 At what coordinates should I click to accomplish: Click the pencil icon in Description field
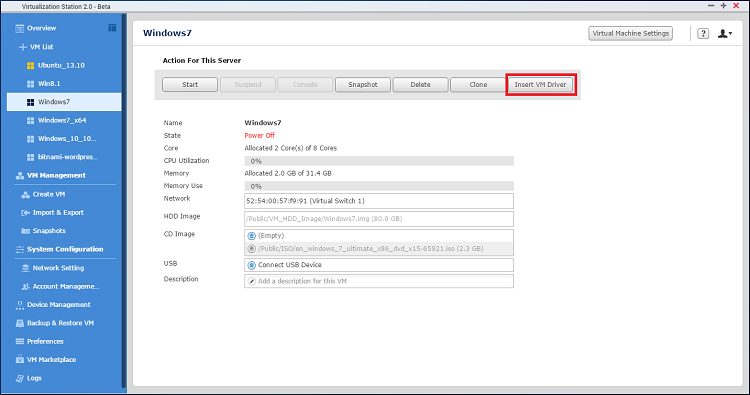[x=252, y=281]
